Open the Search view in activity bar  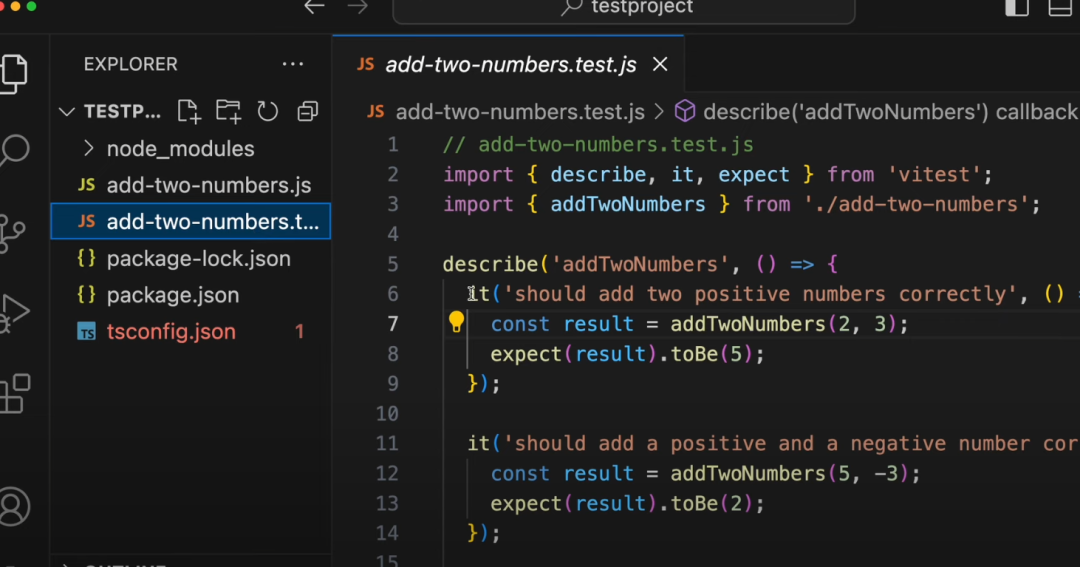(14, 150)
